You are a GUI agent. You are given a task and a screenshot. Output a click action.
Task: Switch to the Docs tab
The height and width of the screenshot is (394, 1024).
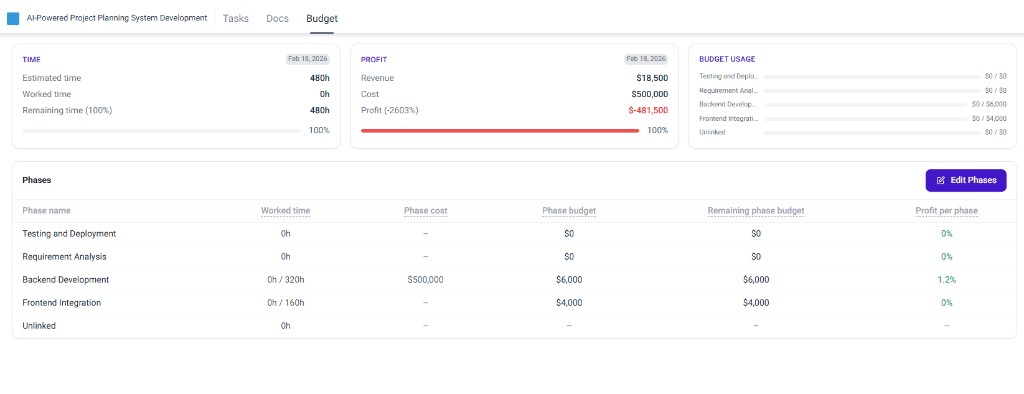pos(278,18)
